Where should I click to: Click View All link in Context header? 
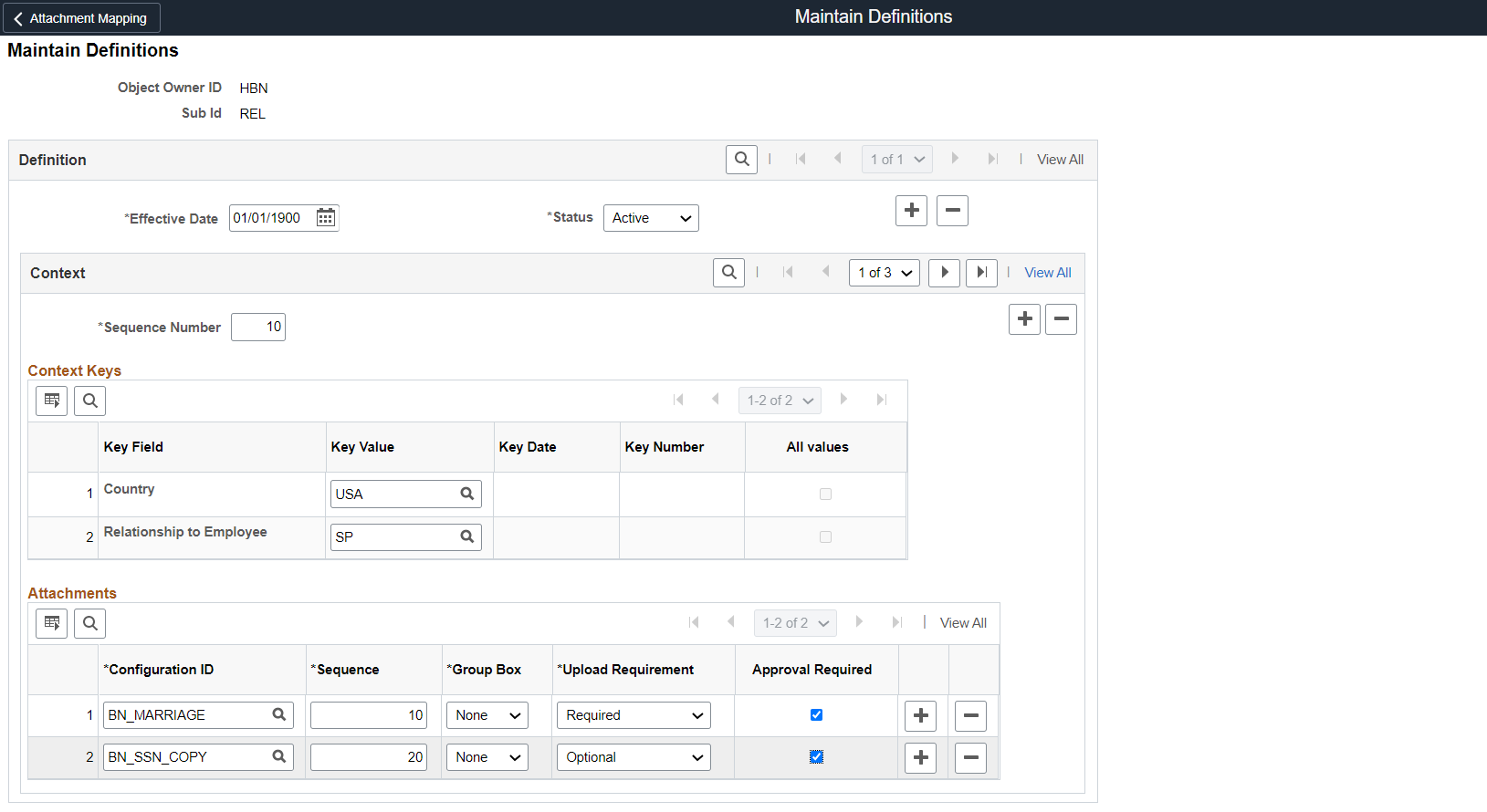[x=1047, y=273]
